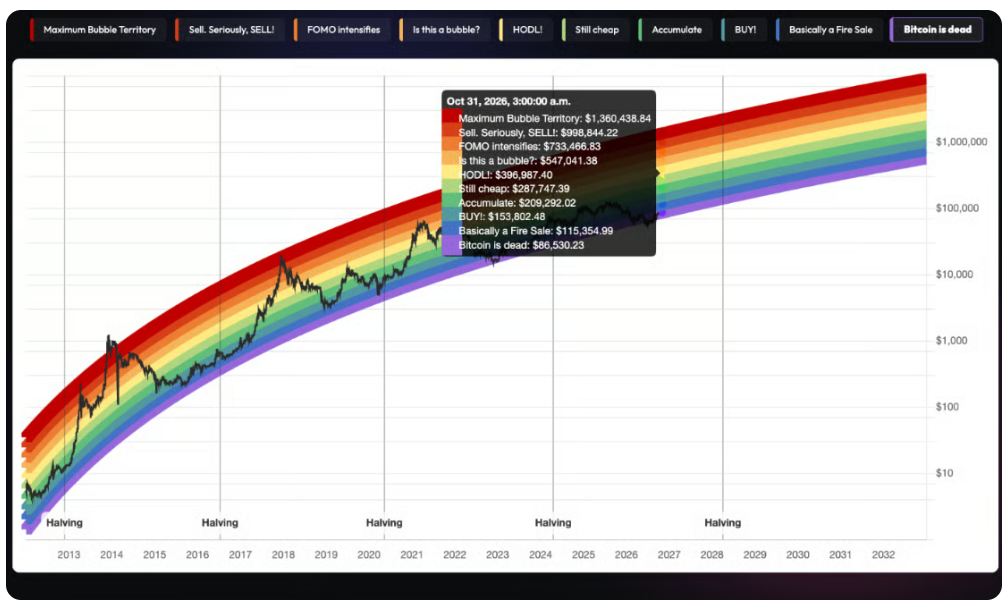Click tooltip BUY! $153,802.48 row

[501, 217]
